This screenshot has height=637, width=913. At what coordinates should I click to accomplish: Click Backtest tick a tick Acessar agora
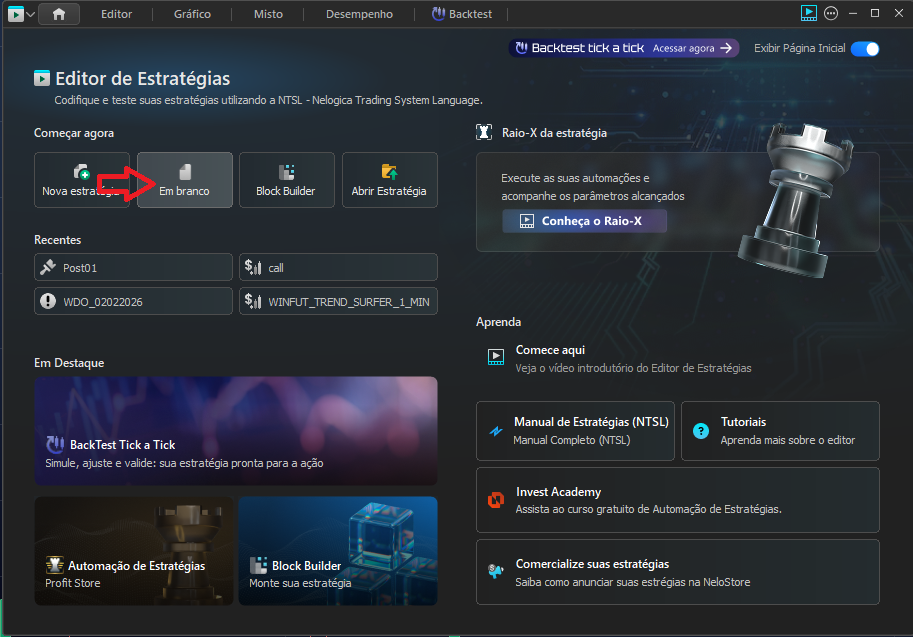(694, 48)
